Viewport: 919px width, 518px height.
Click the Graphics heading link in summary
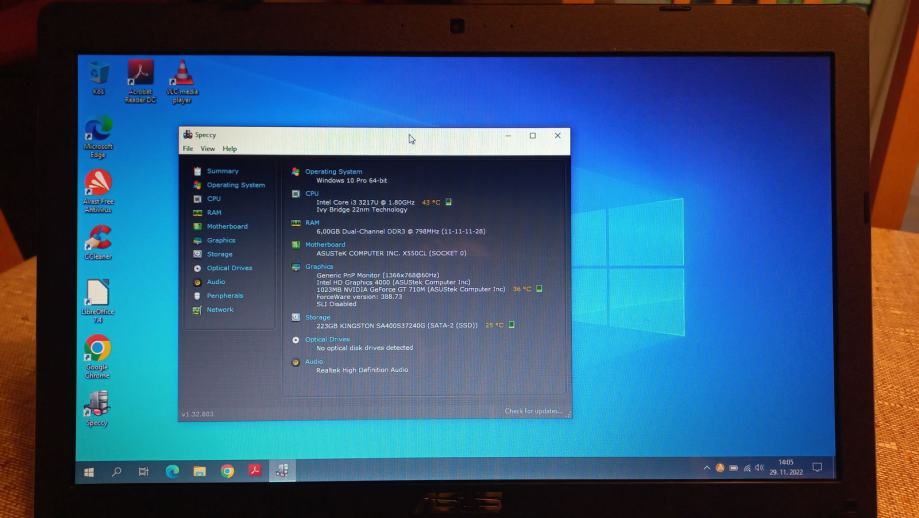319,267
